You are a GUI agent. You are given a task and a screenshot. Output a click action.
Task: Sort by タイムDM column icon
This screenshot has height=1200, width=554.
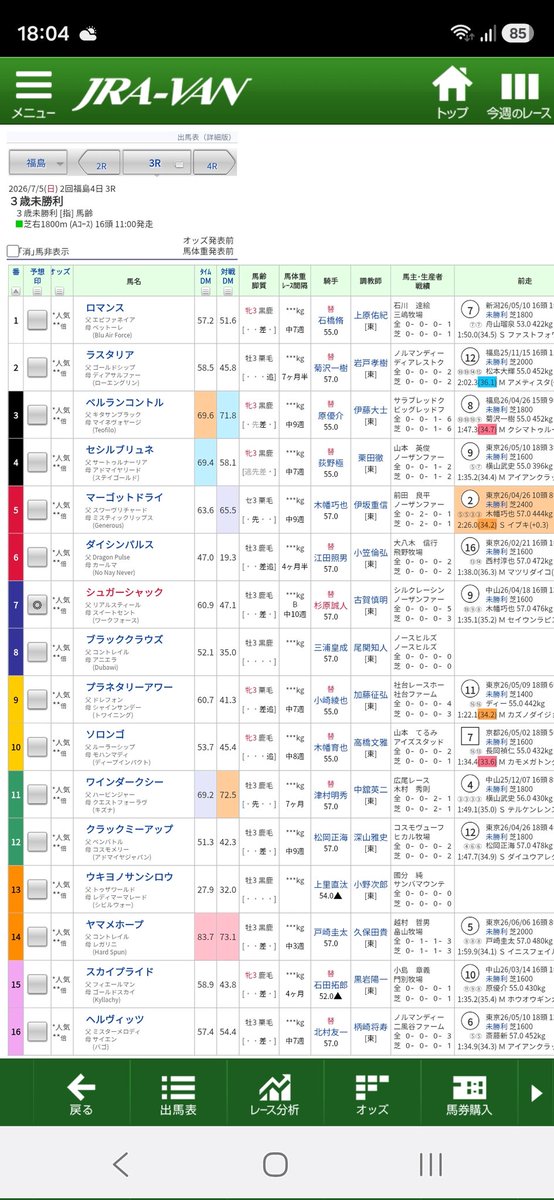tap(205, 292)
